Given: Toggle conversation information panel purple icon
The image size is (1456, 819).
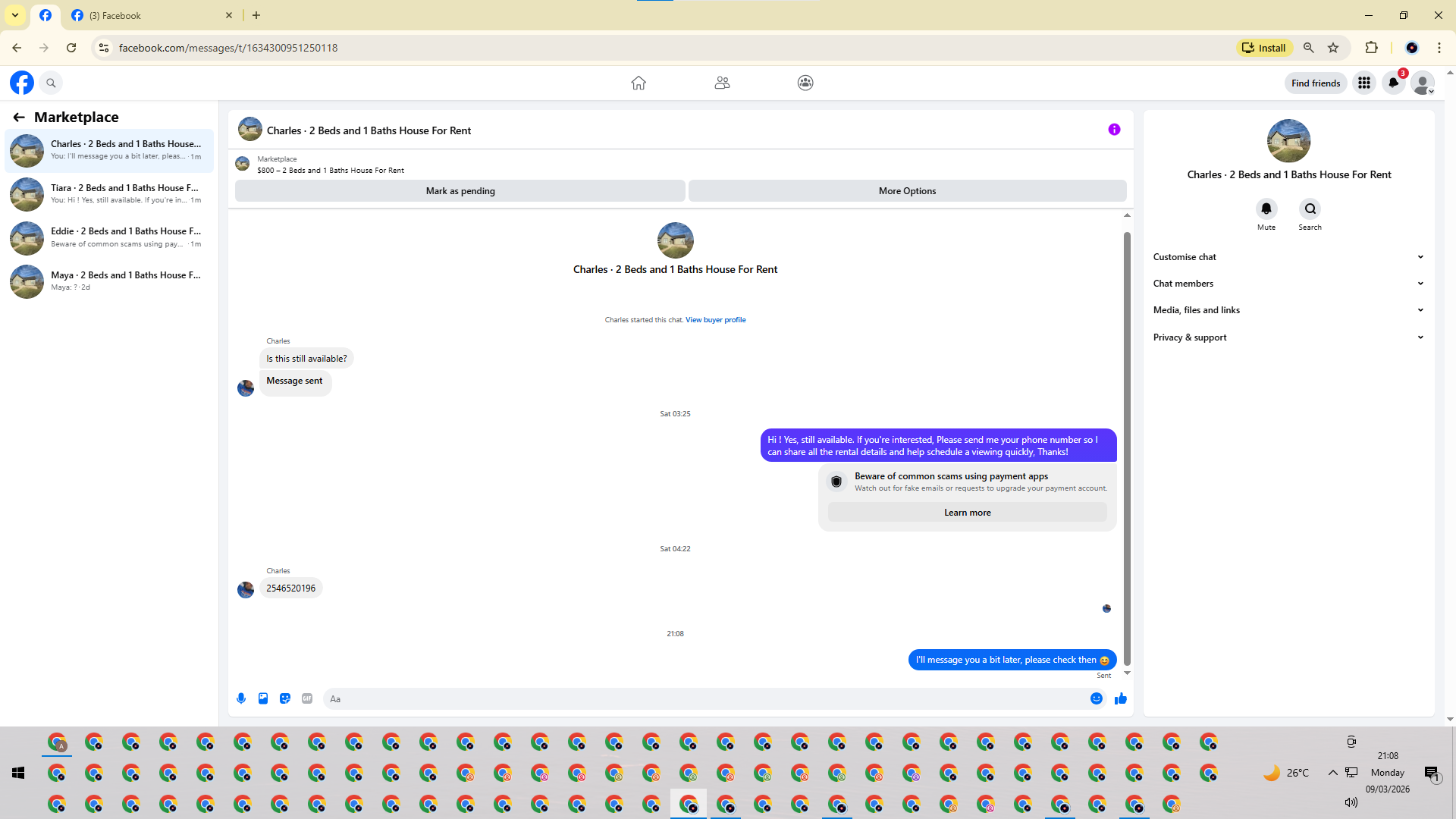Looking at the screenshot, I should 1114,130.
